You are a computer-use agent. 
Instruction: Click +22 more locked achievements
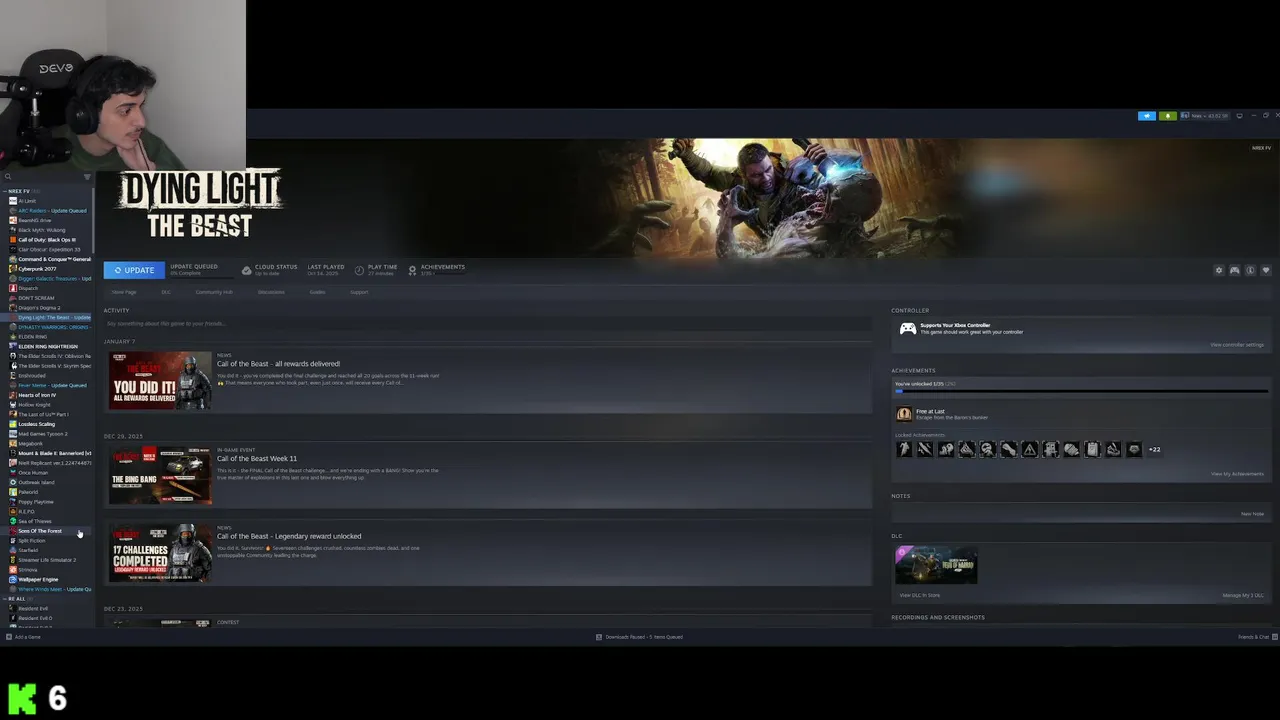click(1154, 450)
